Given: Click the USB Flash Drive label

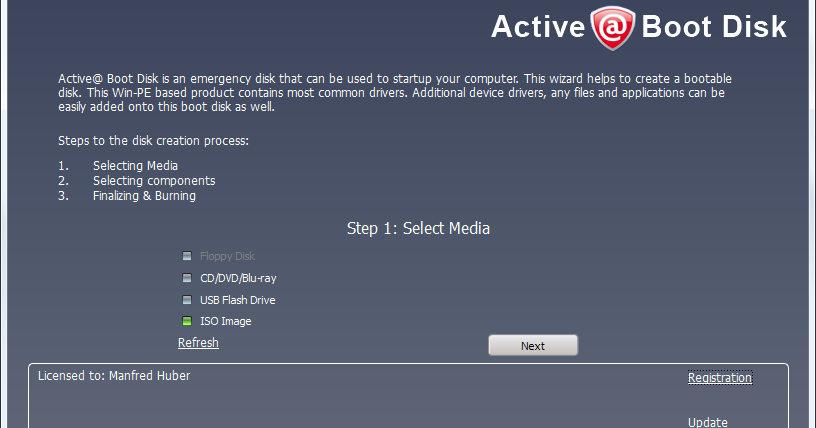Looking at the screenshot, I should 238,300.
